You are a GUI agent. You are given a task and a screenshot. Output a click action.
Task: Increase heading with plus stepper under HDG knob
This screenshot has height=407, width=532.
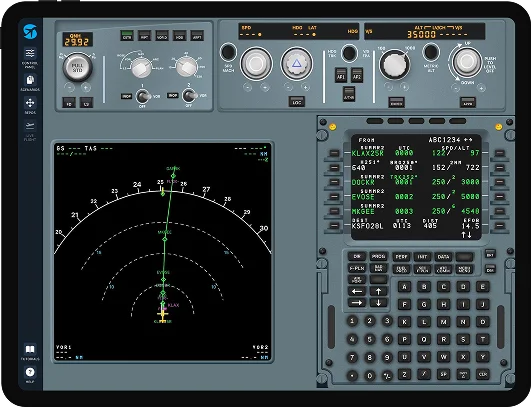click(305, 87)
